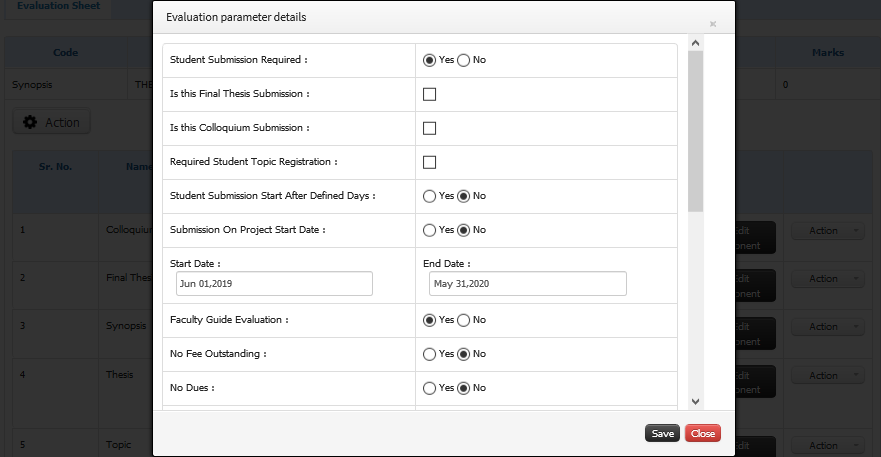Viewport: 881px width, 457px height.
Task: Choose Yes for No Fee Outstanding
Action: 429,354
